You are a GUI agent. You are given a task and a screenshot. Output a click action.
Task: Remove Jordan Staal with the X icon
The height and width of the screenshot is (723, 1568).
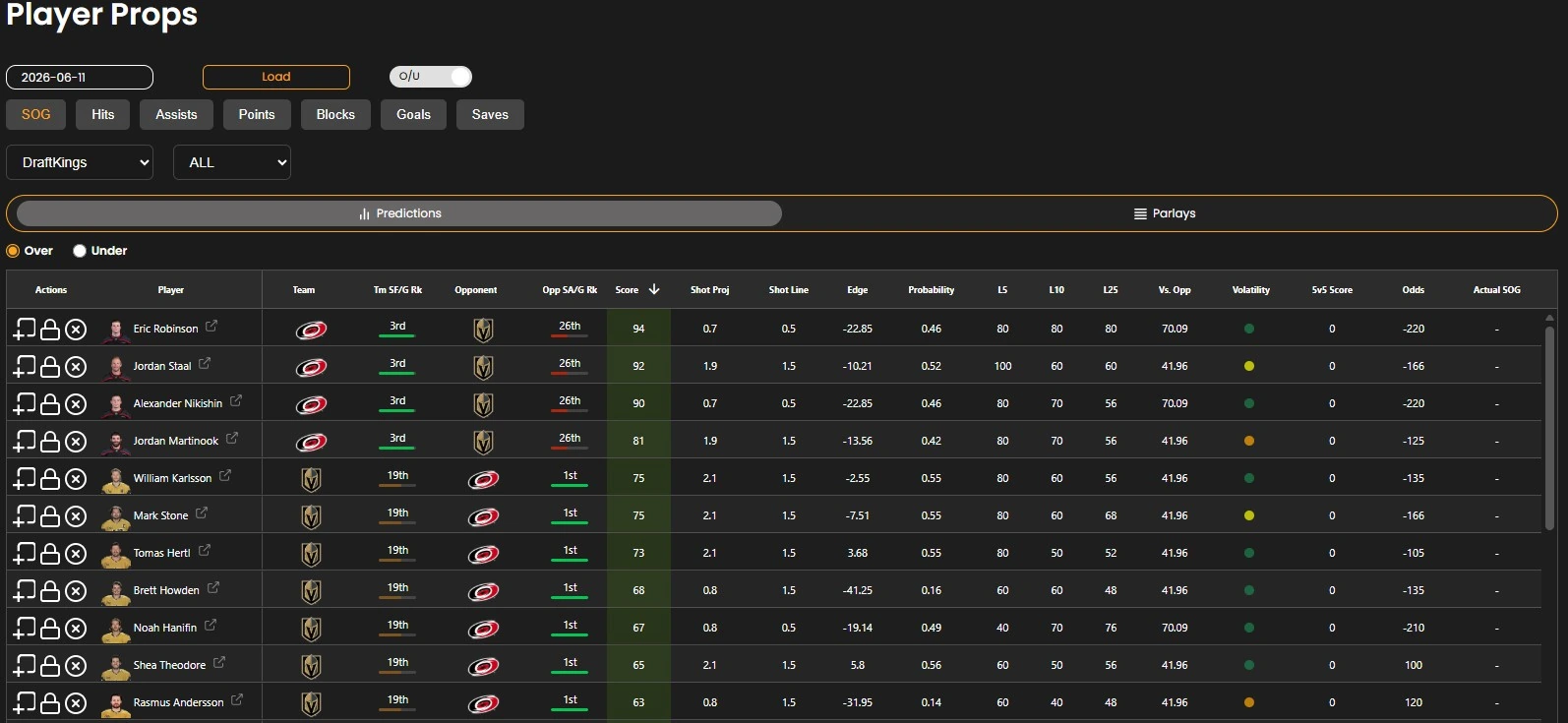[76, 367]
